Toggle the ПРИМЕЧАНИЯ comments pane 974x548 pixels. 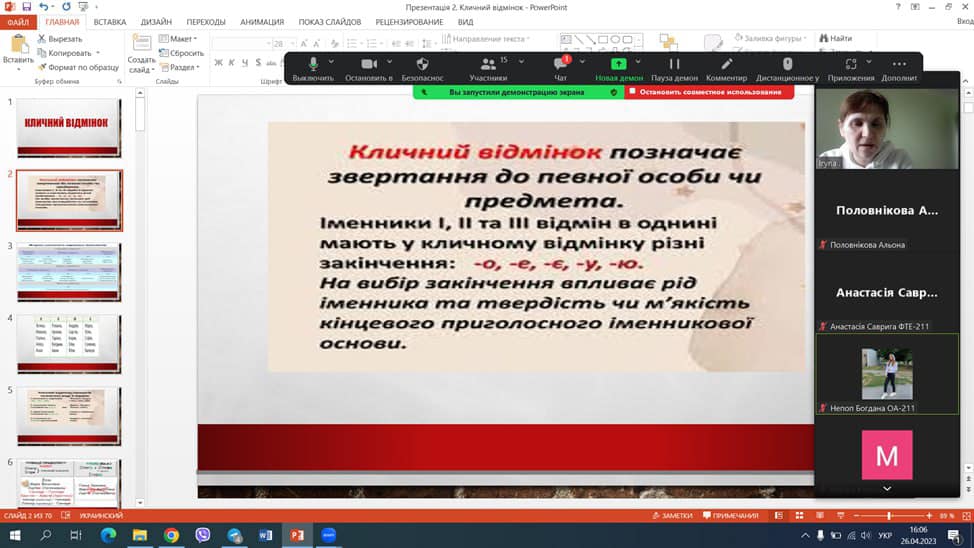[x=730, y=515]
